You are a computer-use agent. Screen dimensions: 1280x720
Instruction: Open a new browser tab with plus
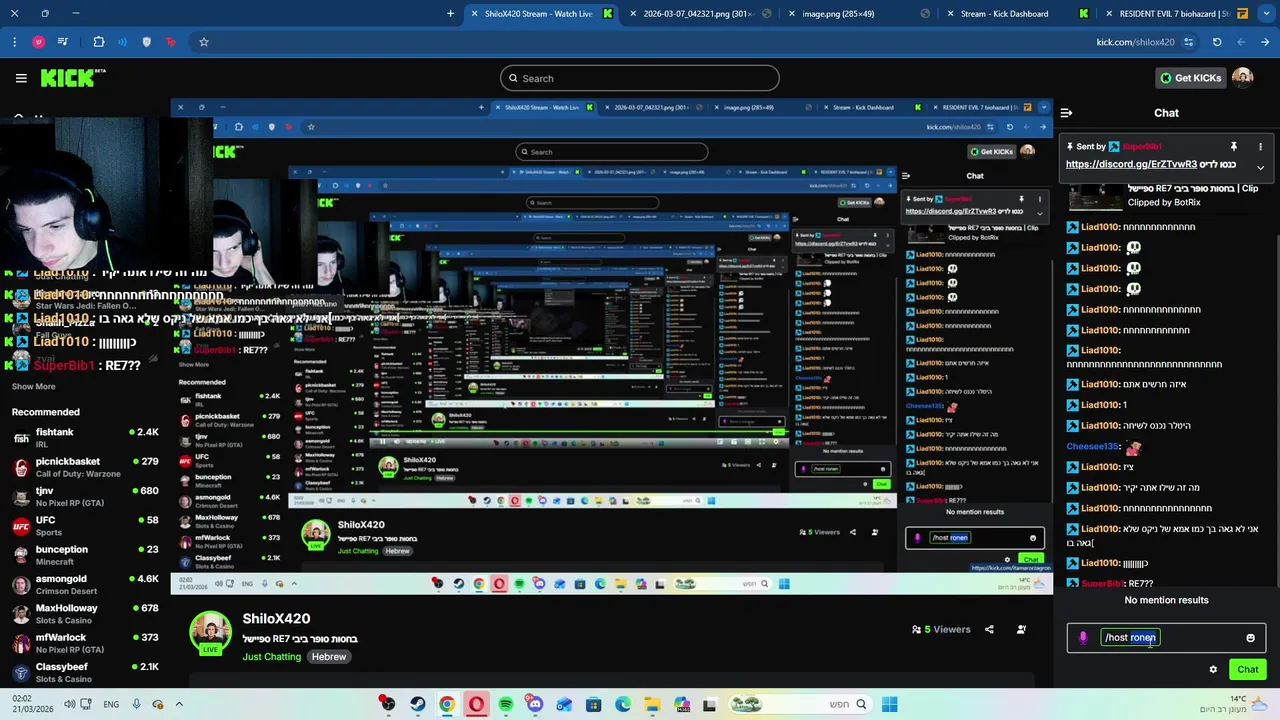point(450,14)
